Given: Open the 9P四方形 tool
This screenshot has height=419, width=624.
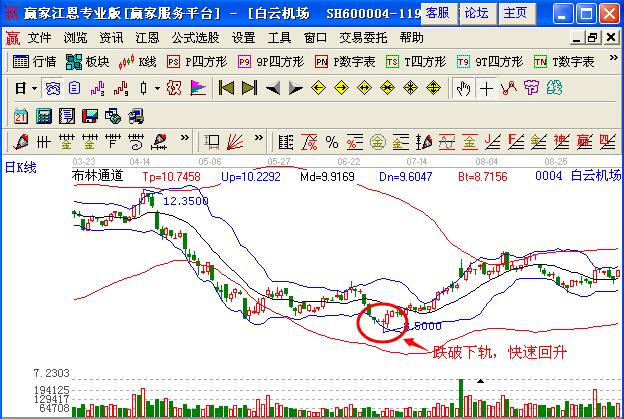Looking at the screenshot, I should (x=271, y=62).
